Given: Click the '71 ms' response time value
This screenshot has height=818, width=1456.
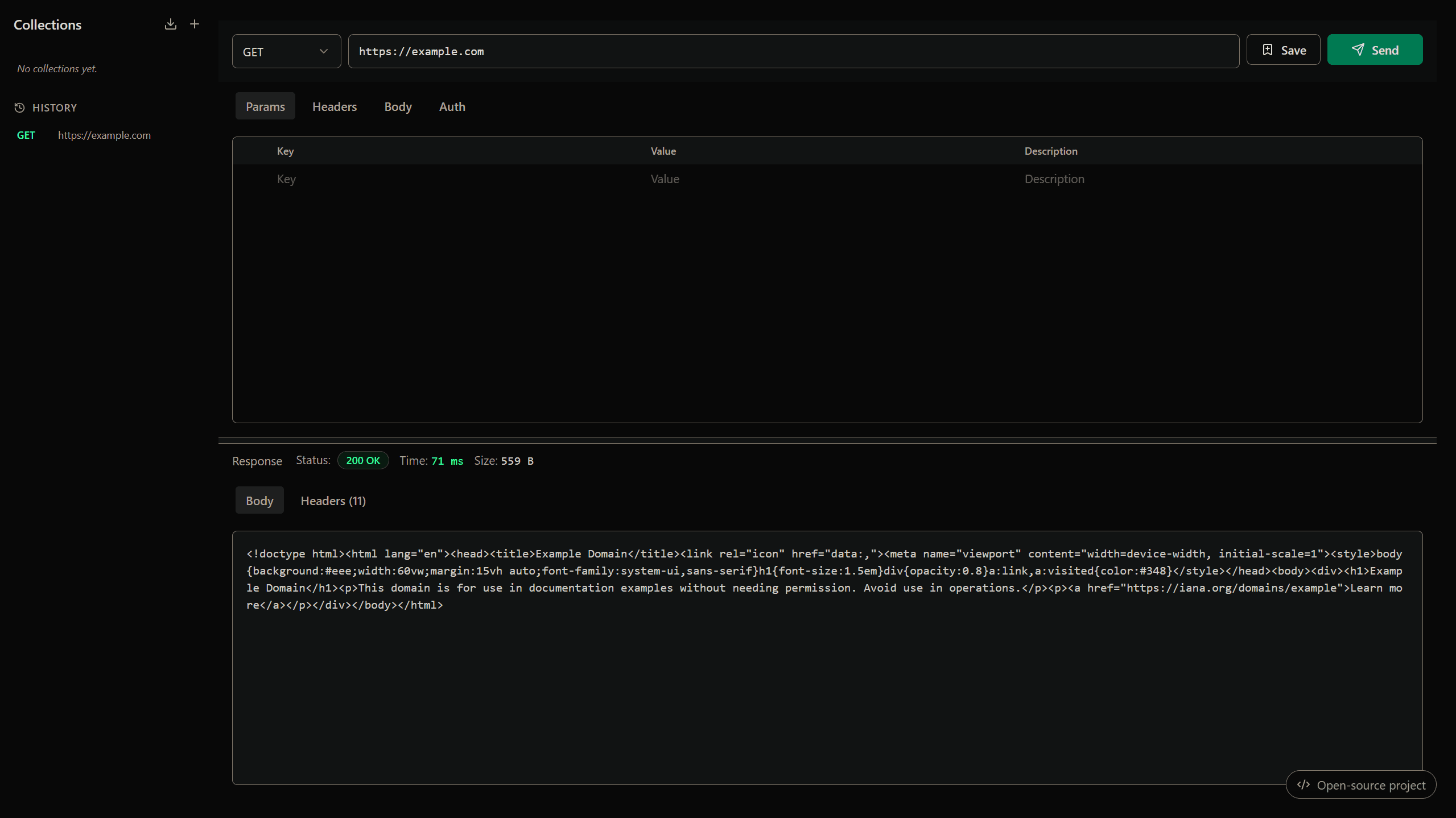Looking at the screenshot, I should 447,461.
